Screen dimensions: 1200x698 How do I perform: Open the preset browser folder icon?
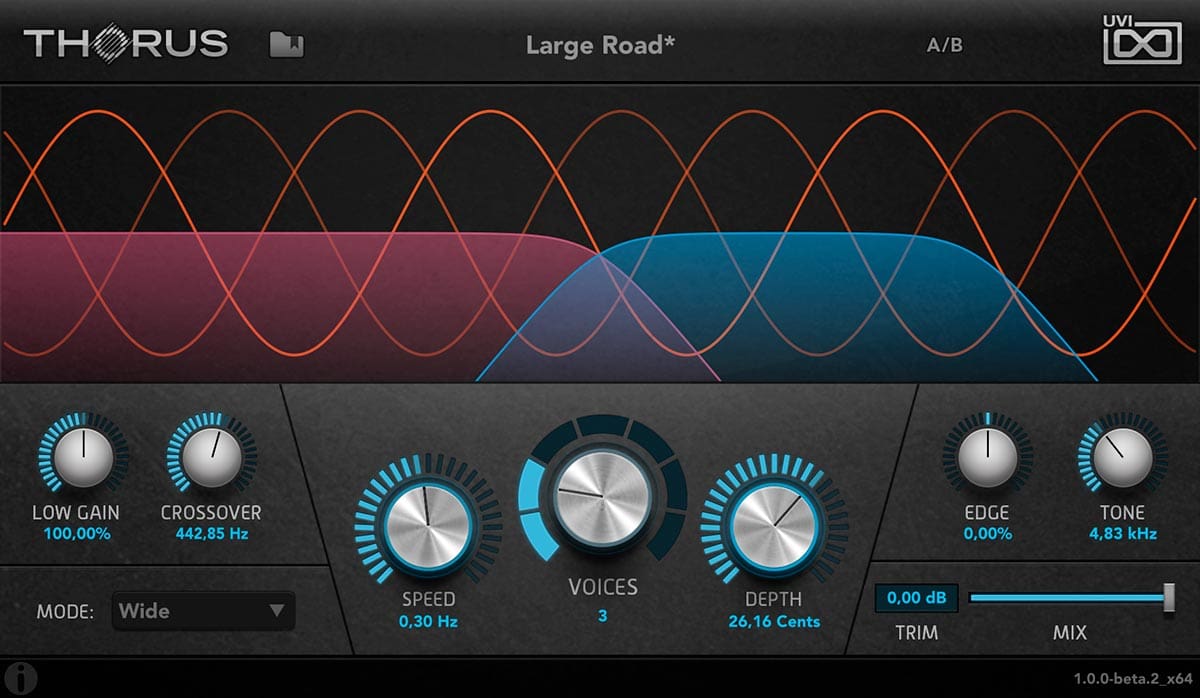tap(287, 44)
